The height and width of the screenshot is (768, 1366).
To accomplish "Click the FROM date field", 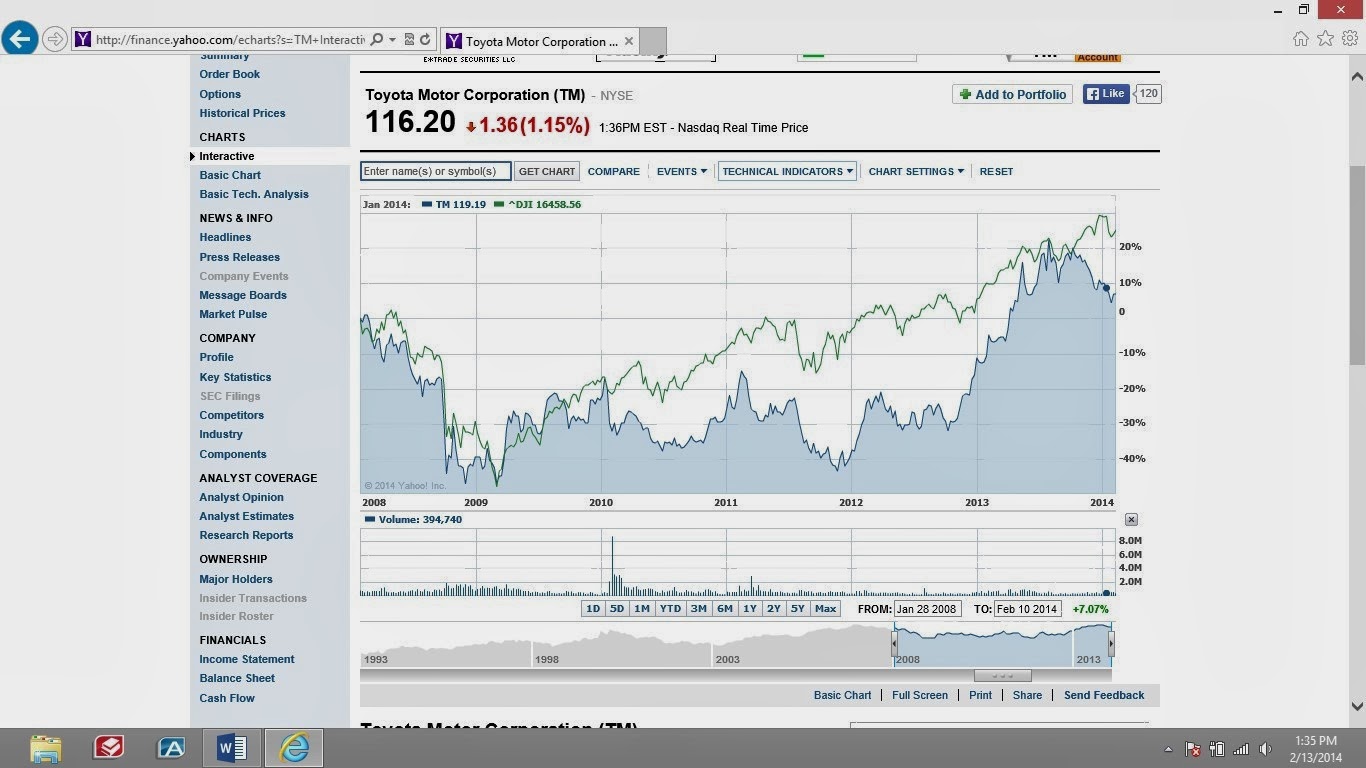I will coord(927,609).
